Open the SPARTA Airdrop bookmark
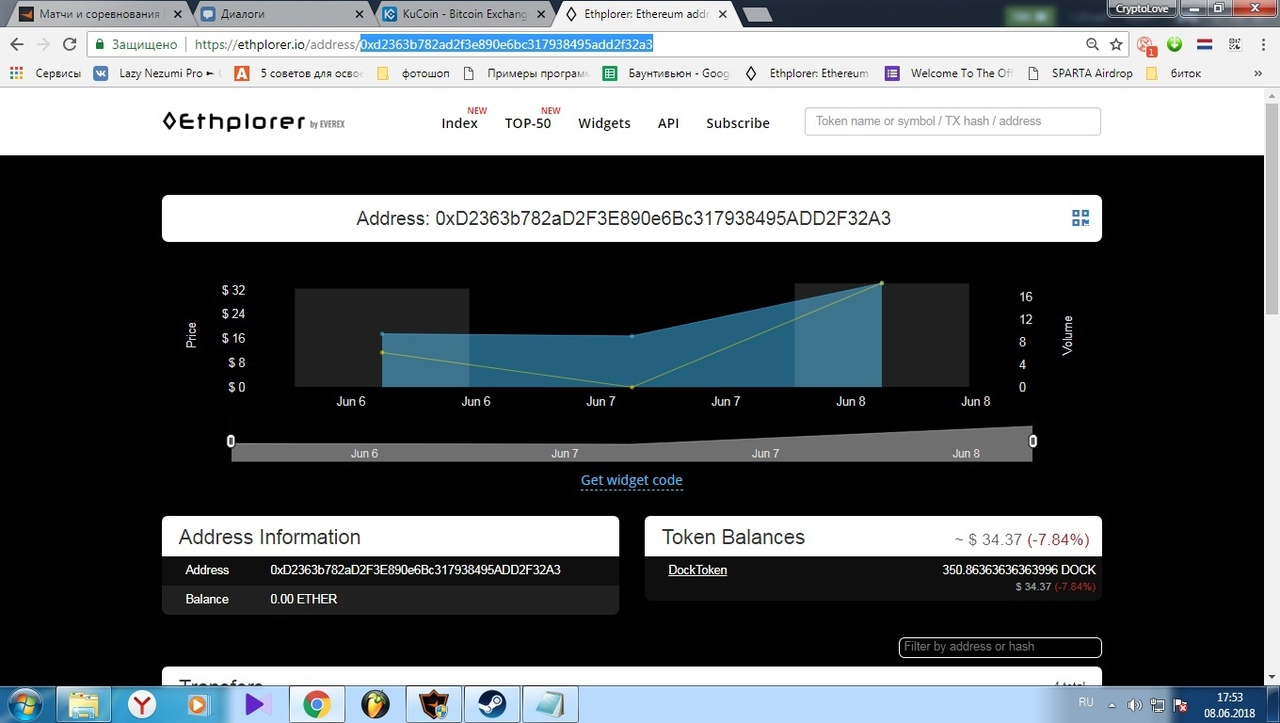This screenshot has height=723, width=1280. 1080,73
